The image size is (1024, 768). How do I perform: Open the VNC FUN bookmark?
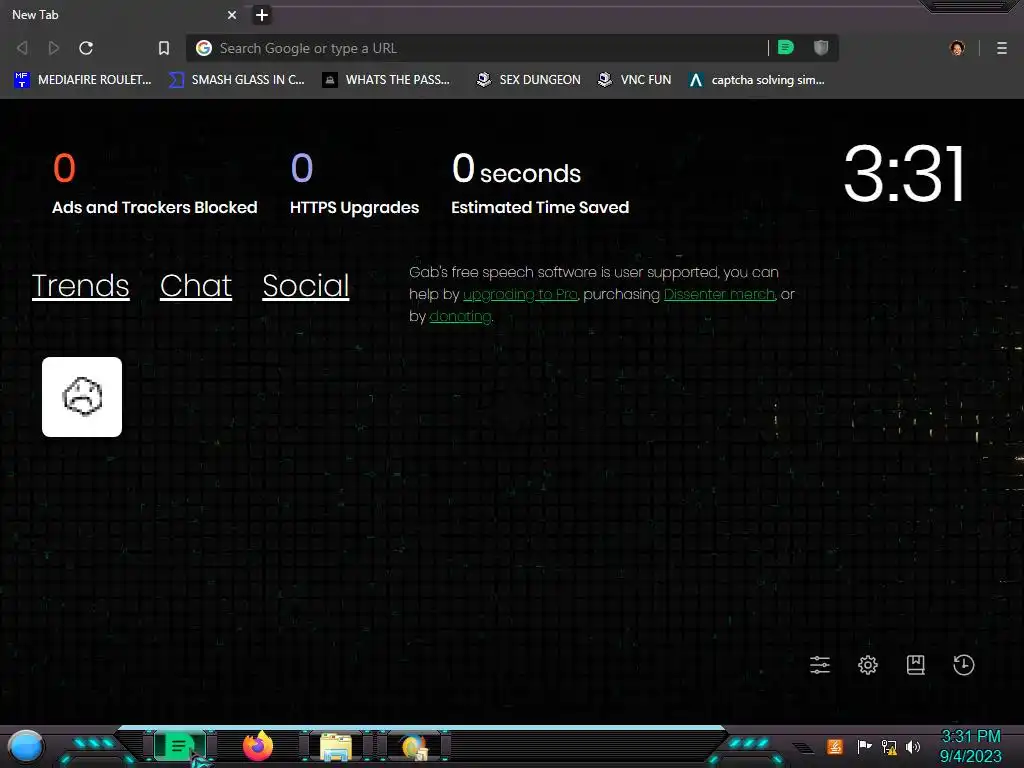(x=635, y=80)
